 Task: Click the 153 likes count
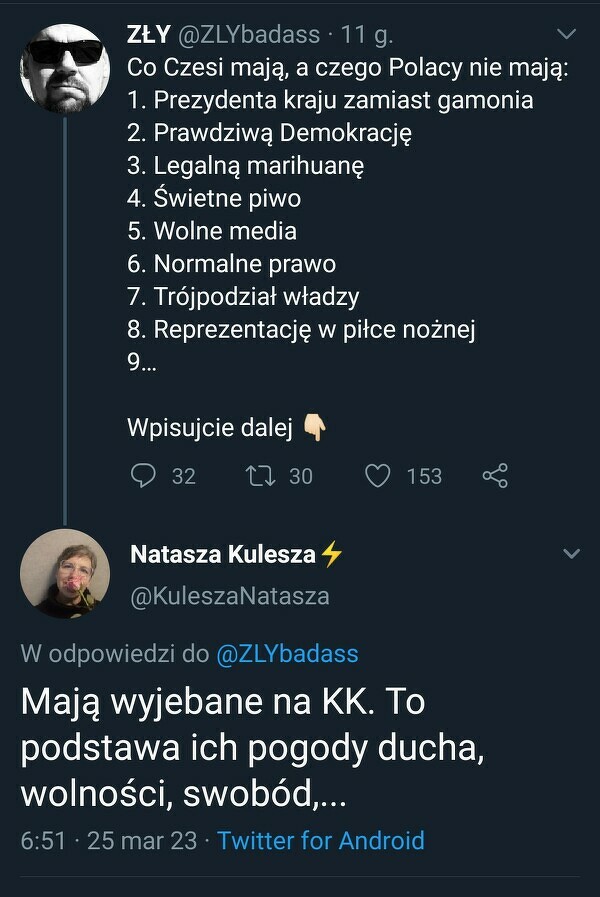click(424, 476)
